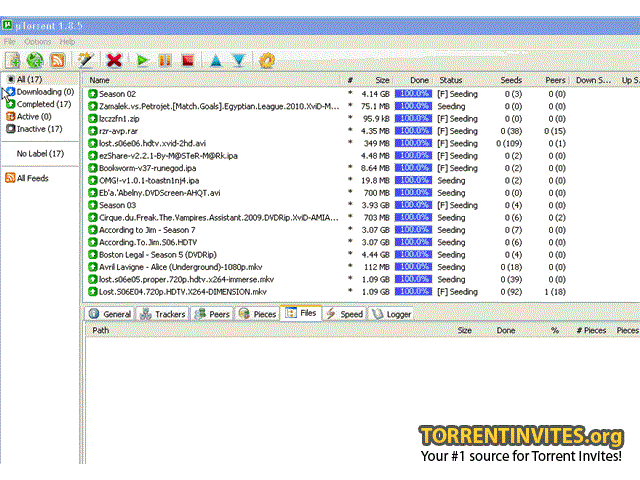Screen dimensions: 640x480
Task: Click progress bar of Lost.S06E04 torrent
Action: coord(413,291)
